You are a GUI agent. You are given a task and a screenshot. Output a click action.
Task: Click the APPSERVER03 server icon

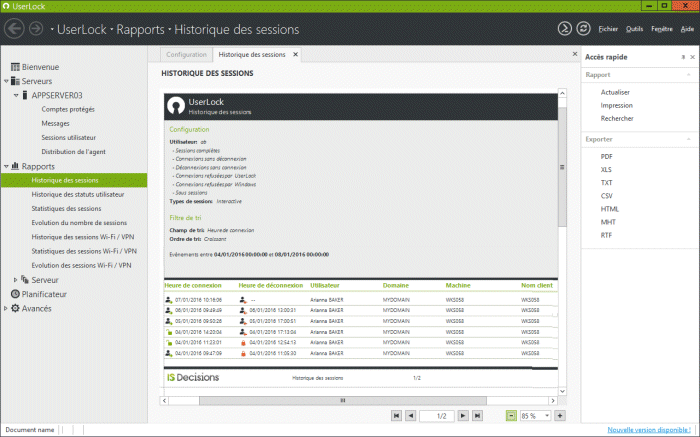pyautogui.click(x=25, y=95)
